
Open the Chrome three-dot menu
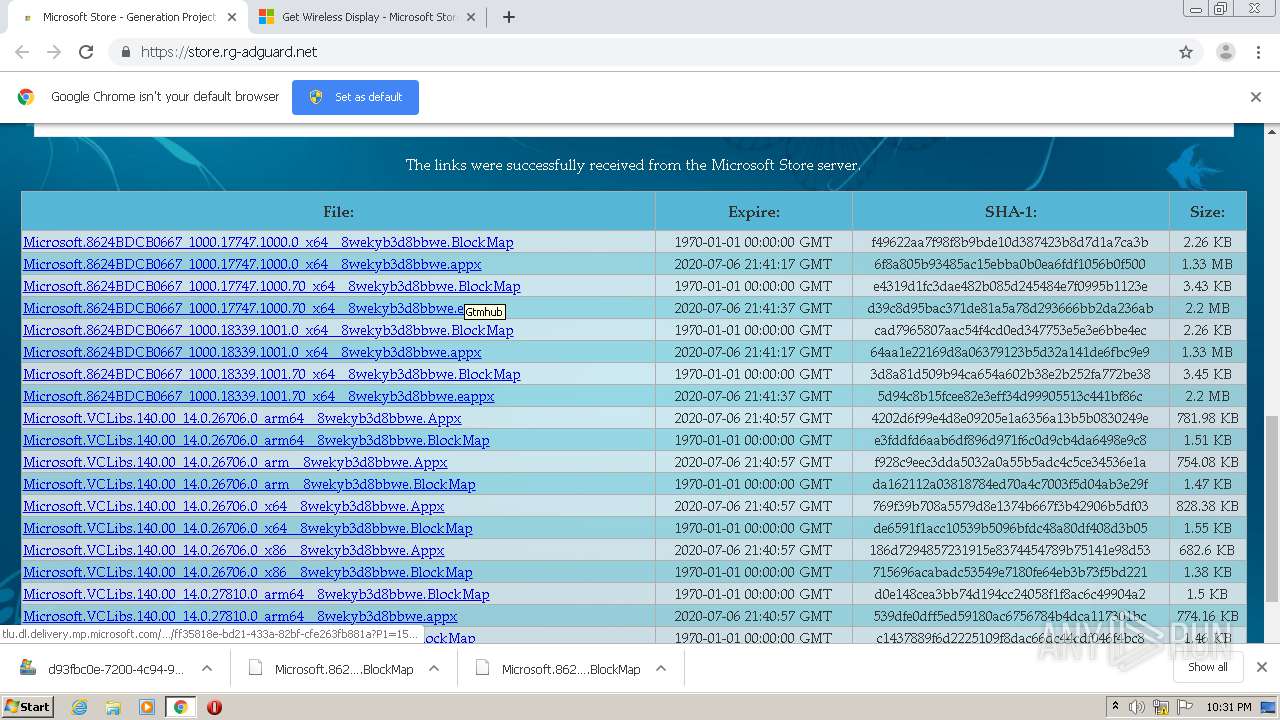pyautogui.click(x=1257, y=52)
